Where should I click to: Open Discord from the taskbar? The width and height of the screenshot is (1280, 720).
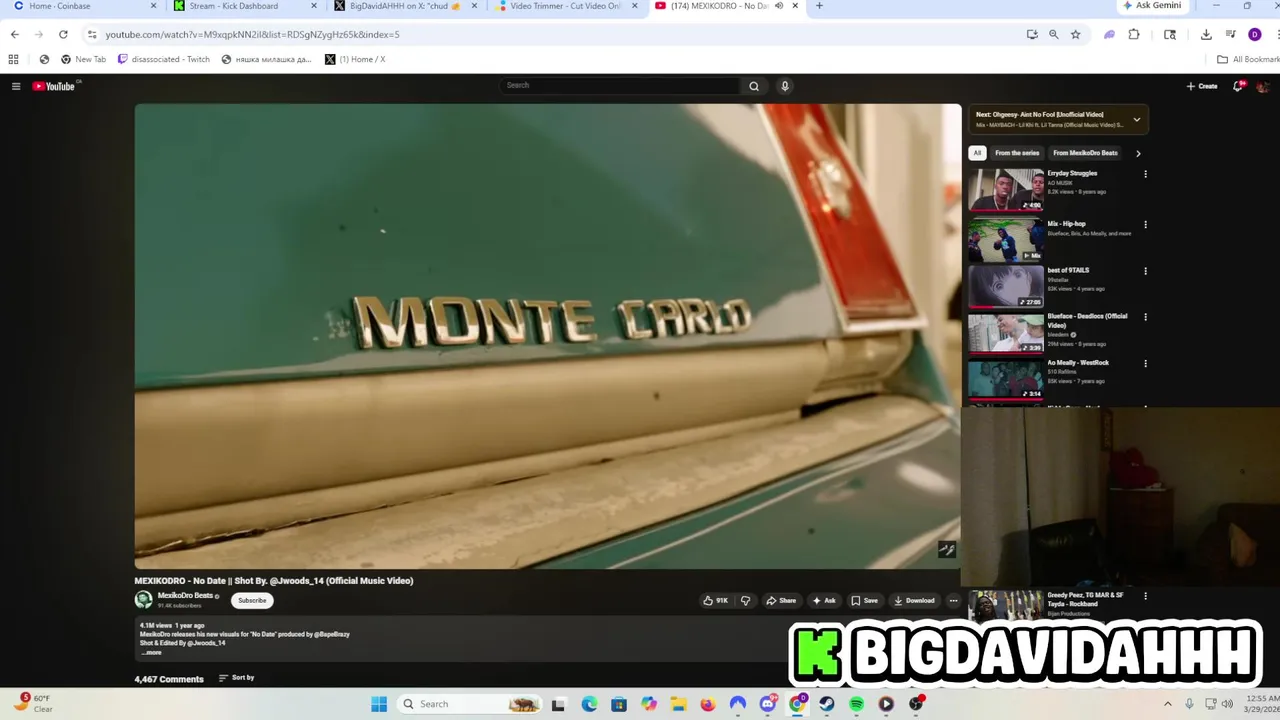(x=768, y=704)
